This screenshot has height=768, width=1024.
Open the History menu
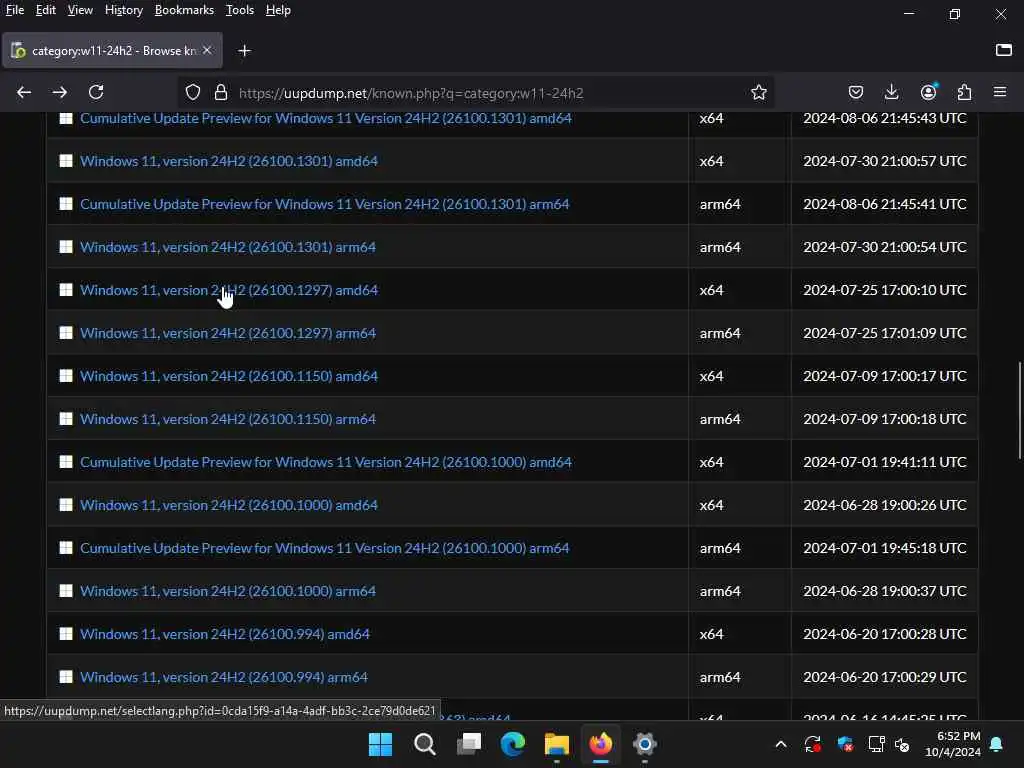(123, 10)
